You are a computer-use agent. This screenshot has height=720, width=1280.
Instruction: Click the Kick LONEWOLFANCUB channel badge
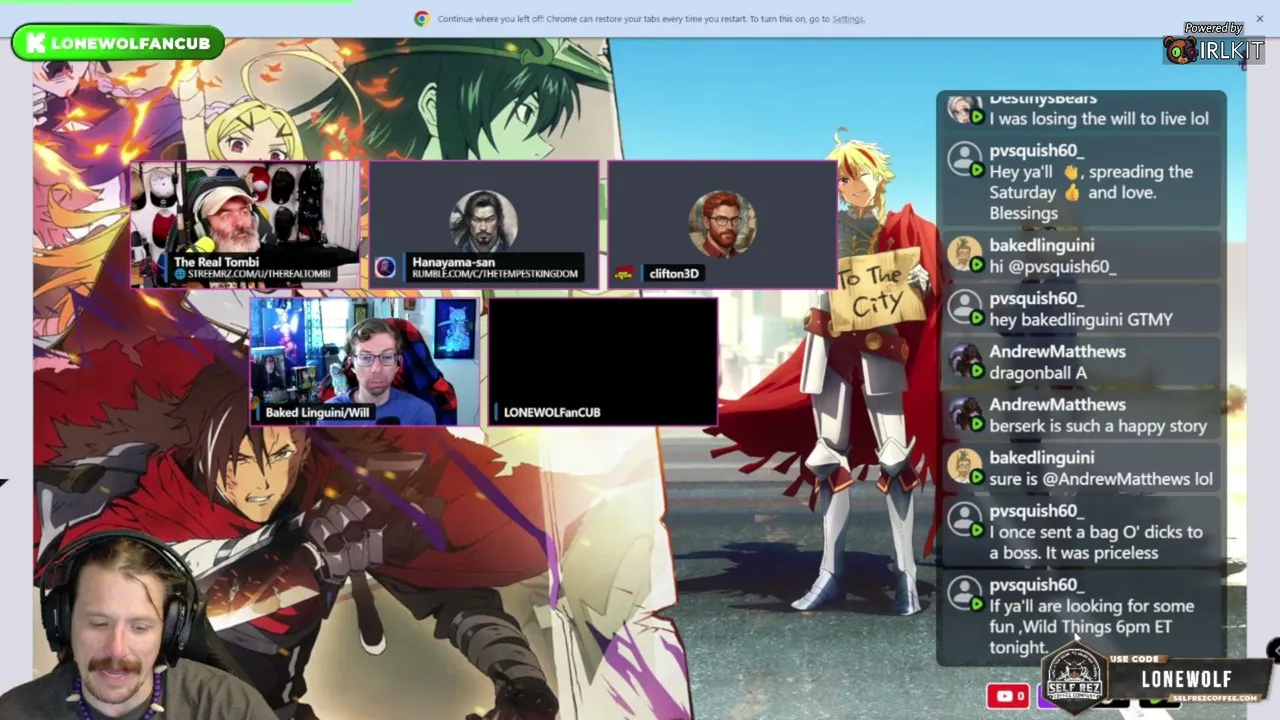tap(118, 43)
